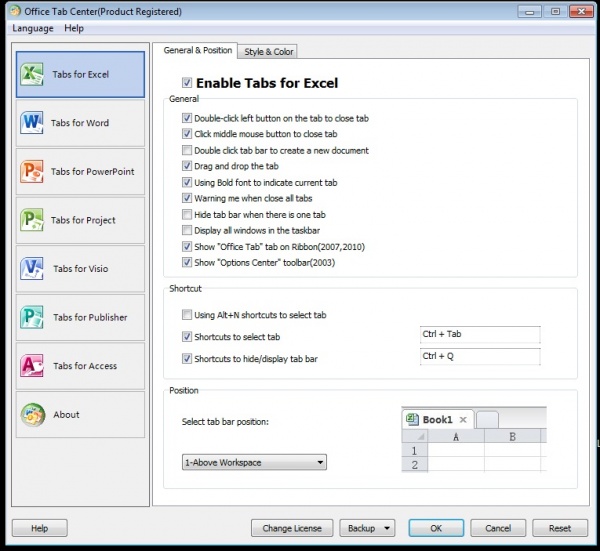Expand the Backup button dropdown arrow
The height and width of the screenshot is (551, 600).
pos(387,528)
